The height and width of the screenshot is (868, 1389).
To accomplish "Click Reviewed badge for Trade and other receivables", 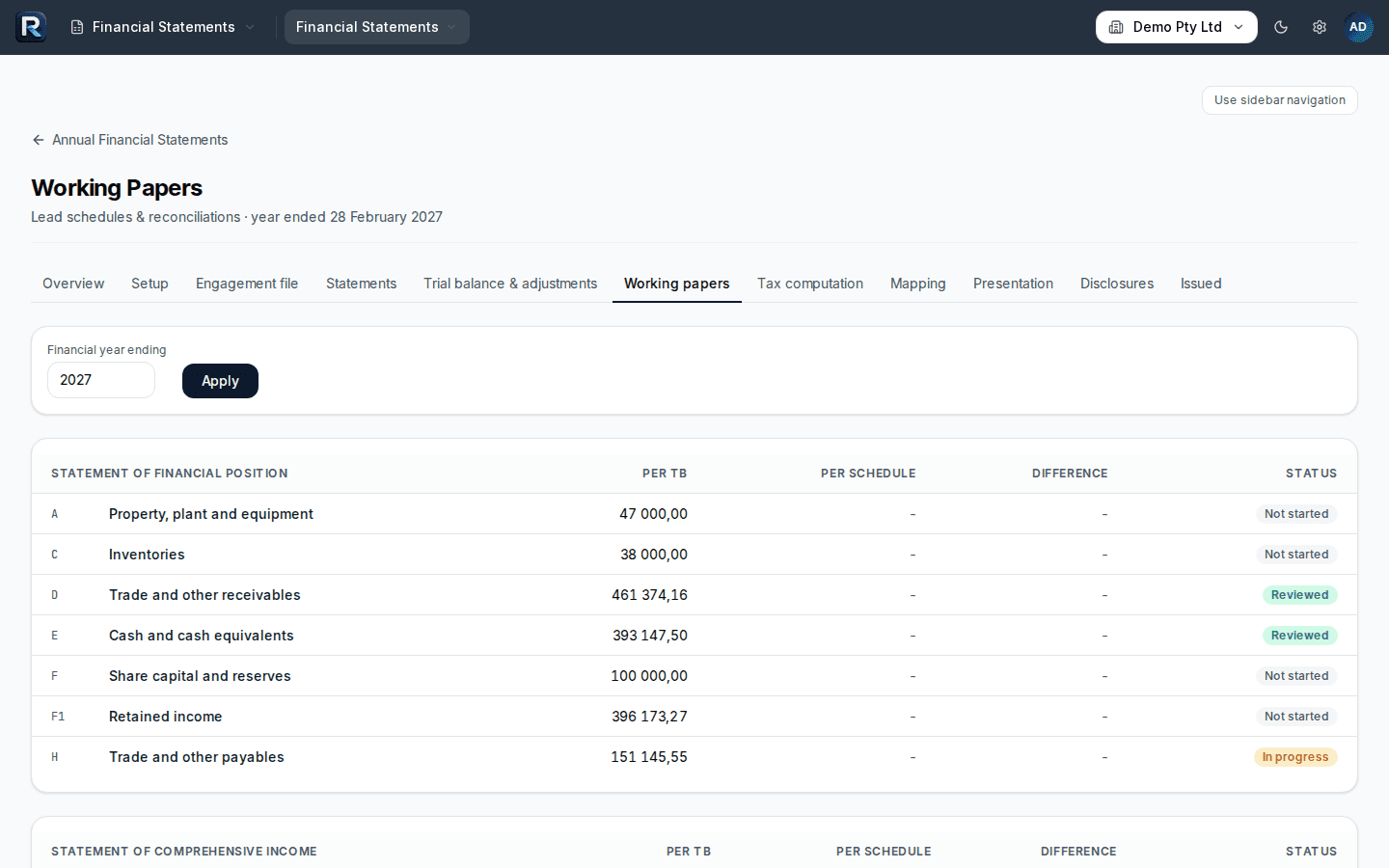I will [x=1299, y=595].
